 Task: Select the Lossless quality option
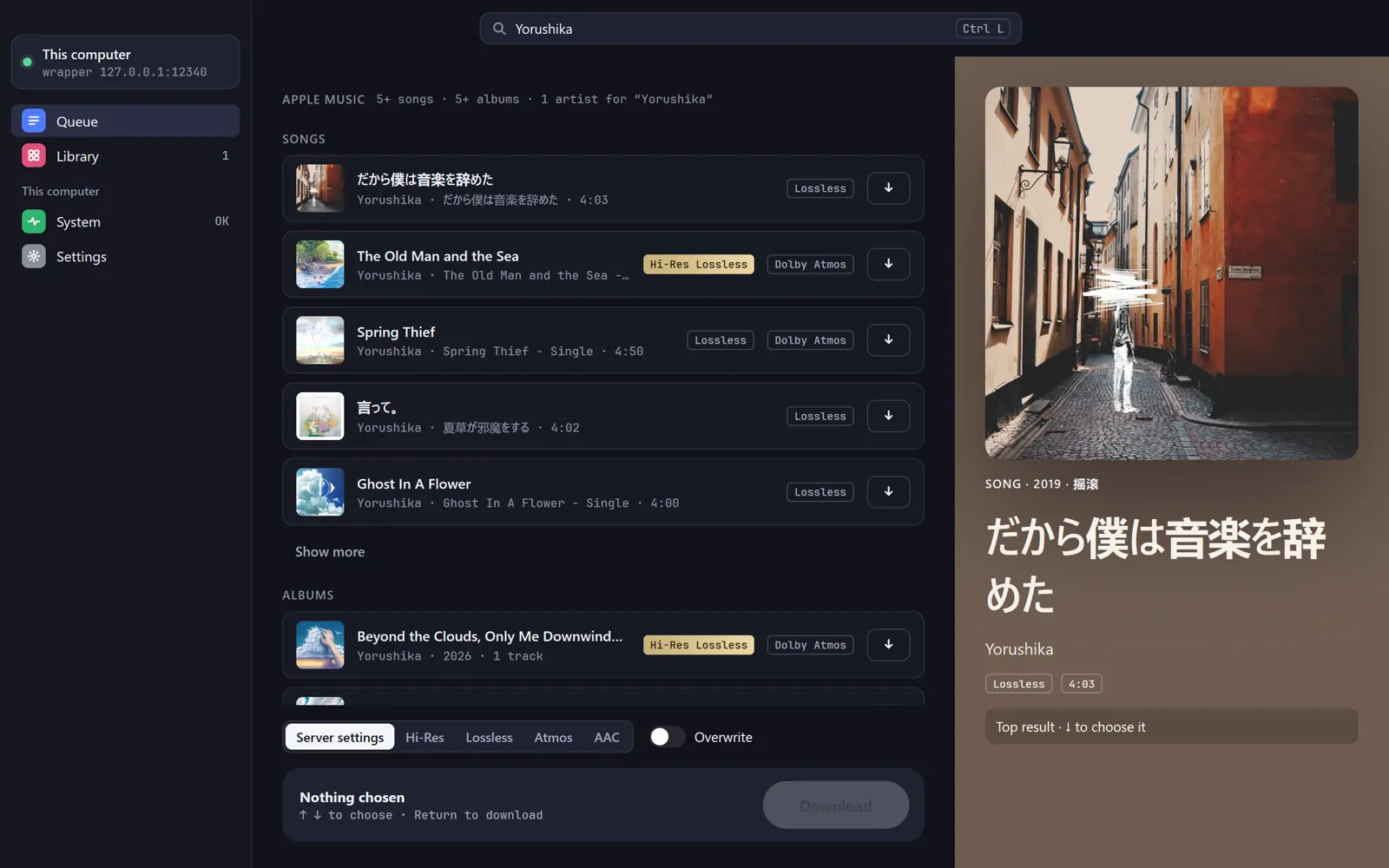tap(489, 737)
